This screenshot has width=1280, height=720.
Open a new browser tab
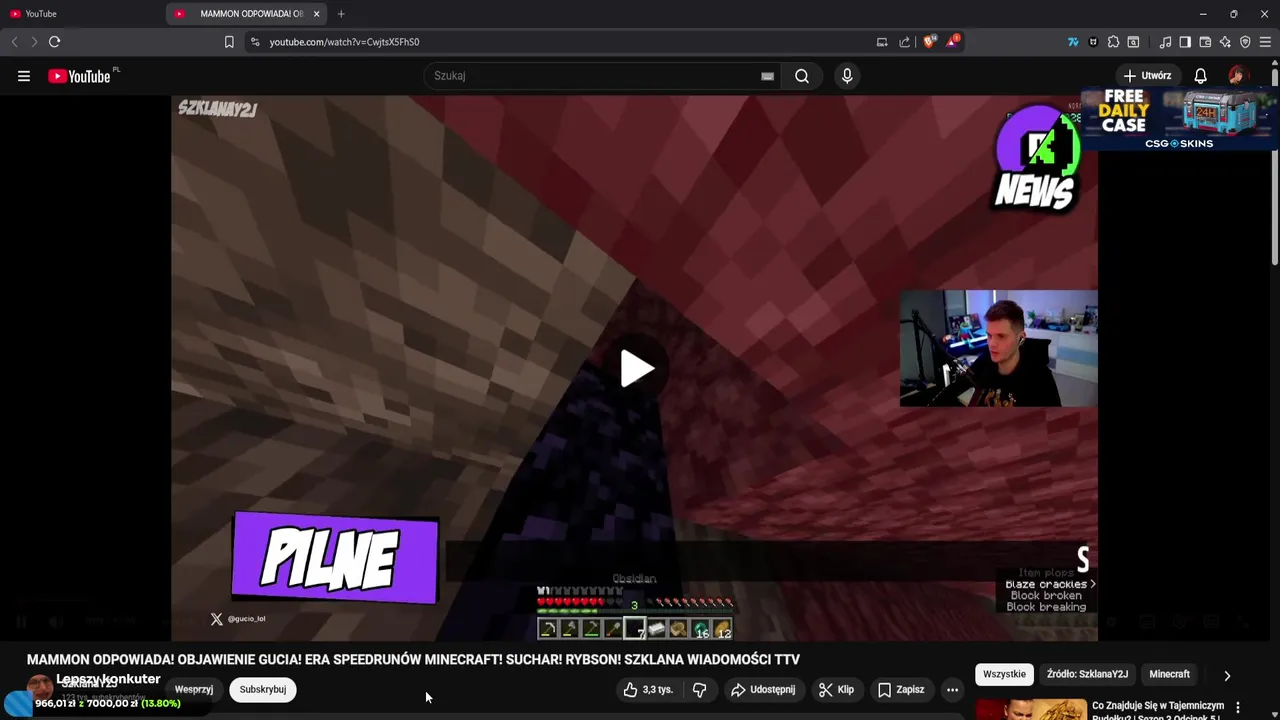pos(341,14)
